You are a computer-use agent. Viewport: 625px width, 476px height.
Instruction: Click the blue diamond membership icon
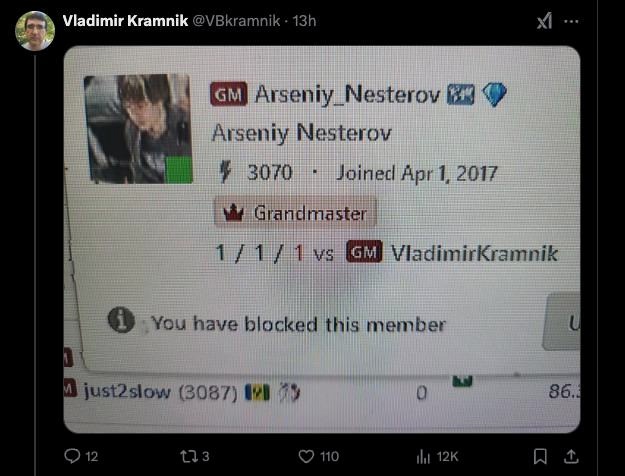pyautogui.click(x=494, y=94)
